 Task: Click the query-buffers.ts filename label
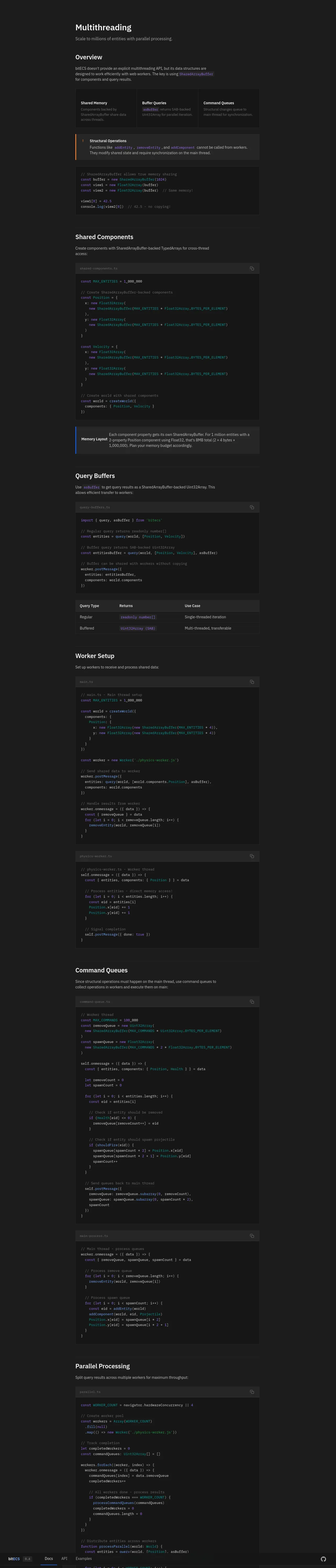tap(95, 507)
